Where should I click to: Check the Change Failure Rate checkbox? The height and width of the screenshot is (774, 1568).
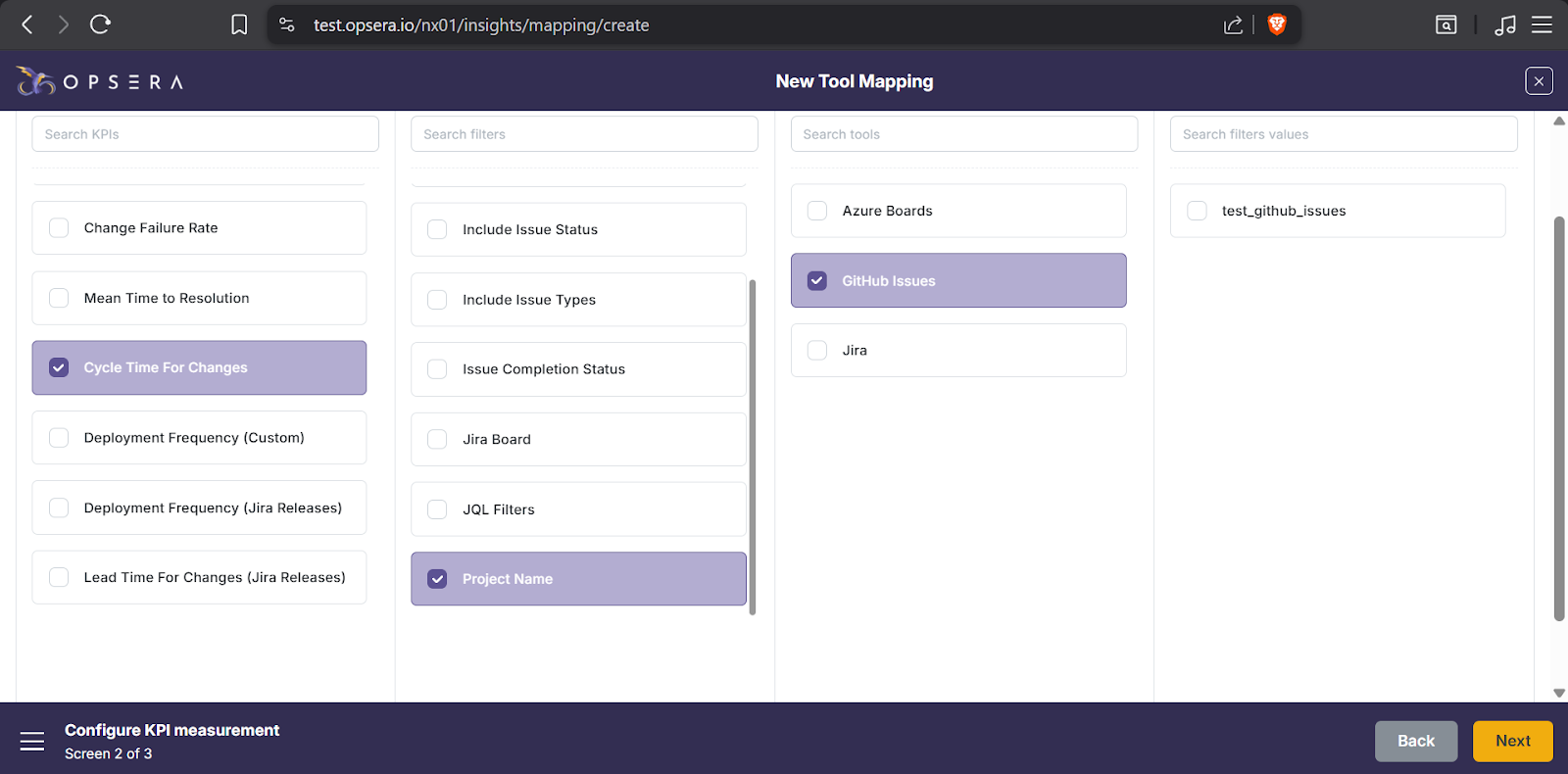60,228
